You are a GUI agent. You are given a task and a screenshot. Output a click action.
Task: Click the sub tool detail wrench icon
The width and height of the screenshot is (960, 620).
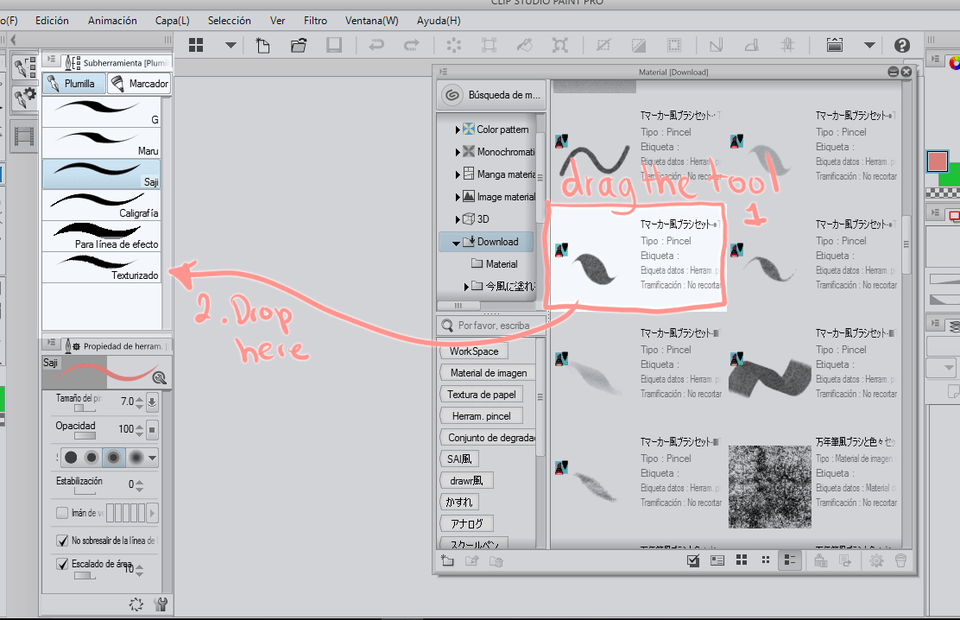(161, 604)
